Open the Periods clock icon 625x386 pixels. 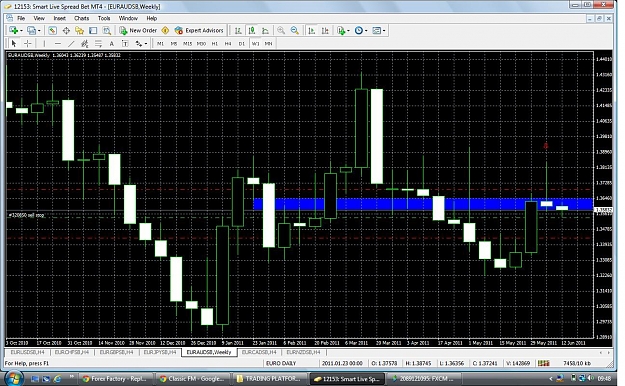click(359, 30)
